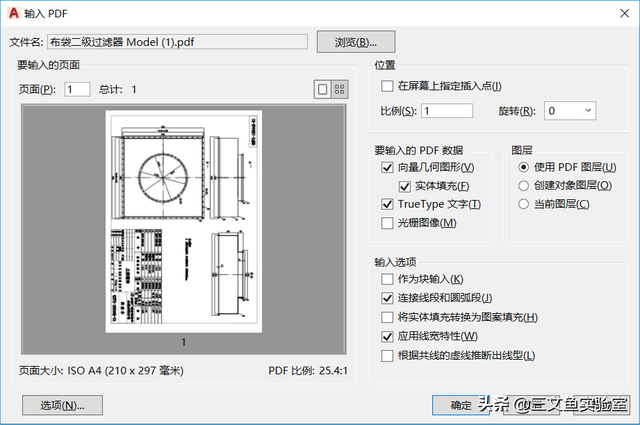
Task: Toggle 向量几何图形 checkbox
Action: (387, 167)
